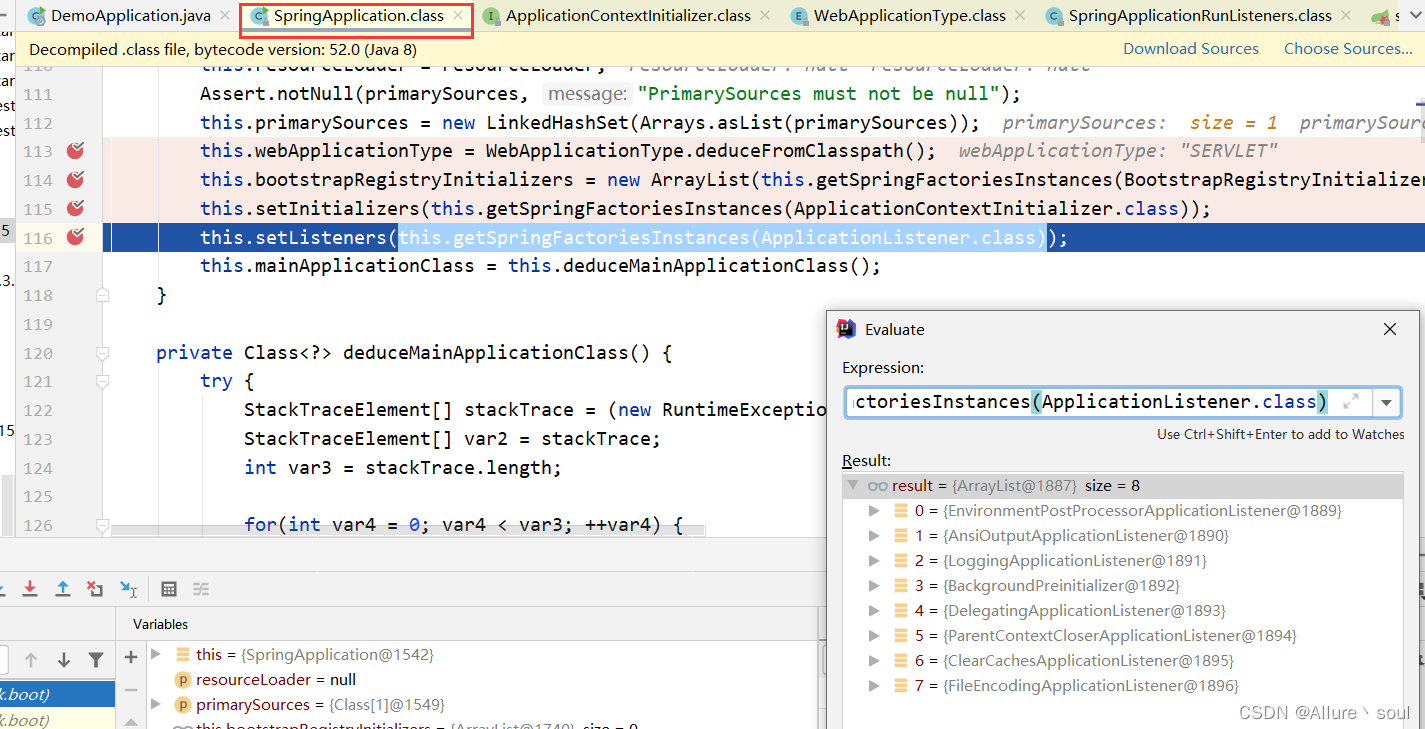
Task: Expand the expression field to multiline
Action: point(1351,402)
